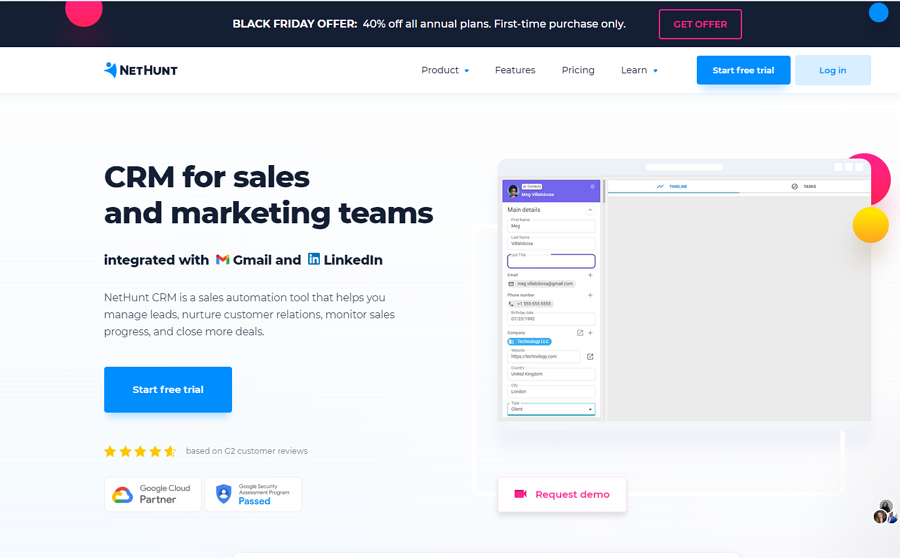900x558 pixels.
Task: Click the large hero Start free trial button
Action: pos(168,389)
